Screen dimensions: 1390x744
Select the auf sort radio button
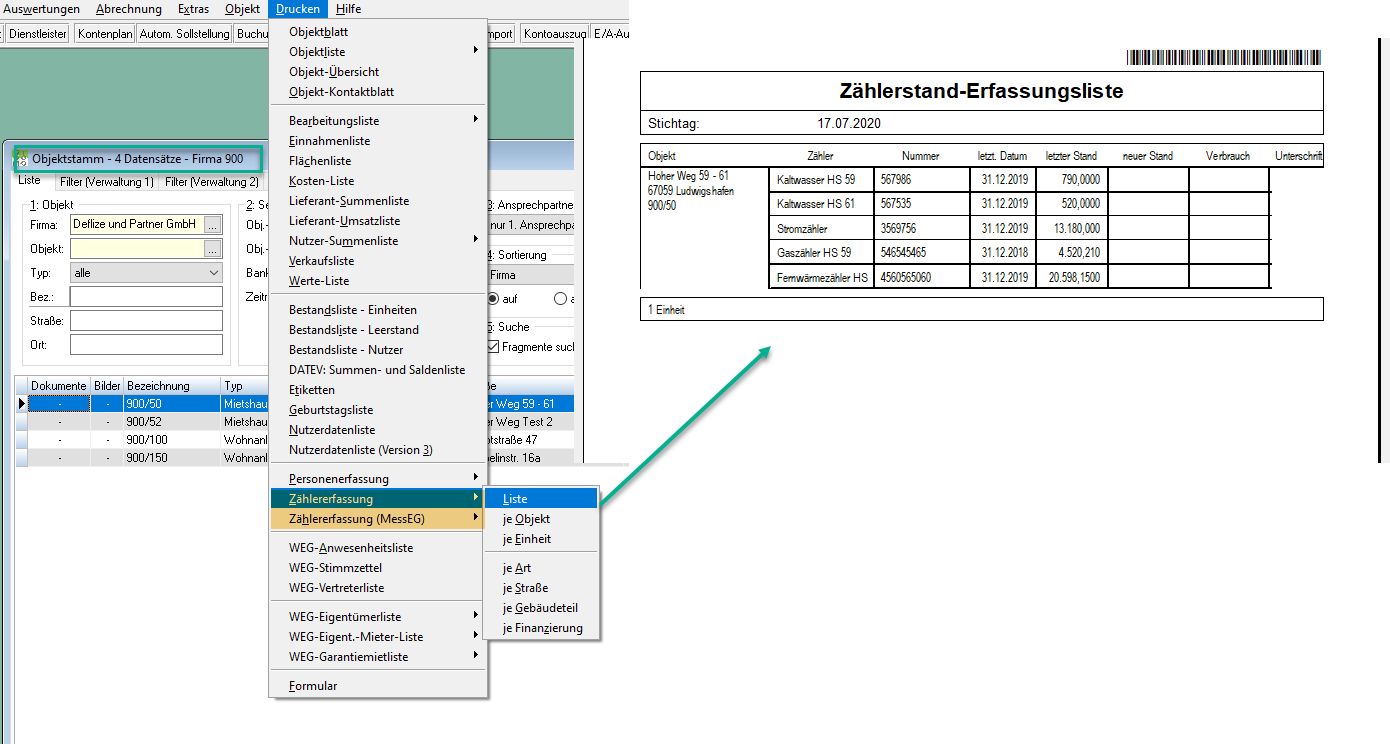click(x=493, y=298)
